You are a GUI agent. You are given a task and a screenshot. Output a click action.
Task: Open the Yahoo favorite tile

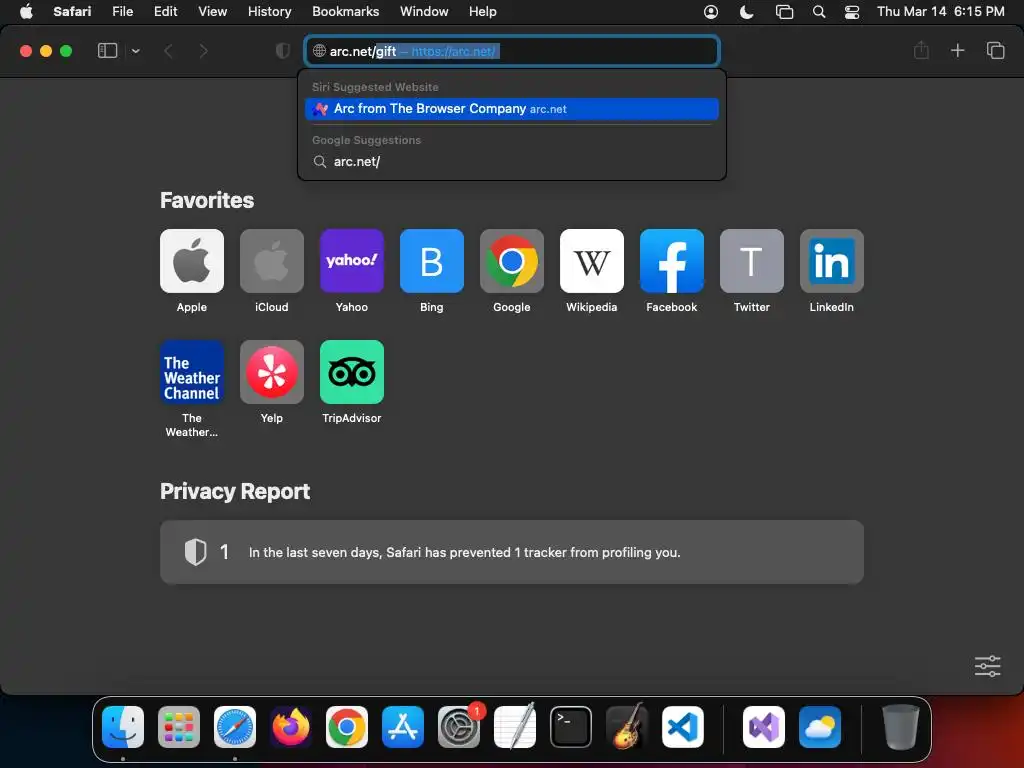tap(352, 261)
